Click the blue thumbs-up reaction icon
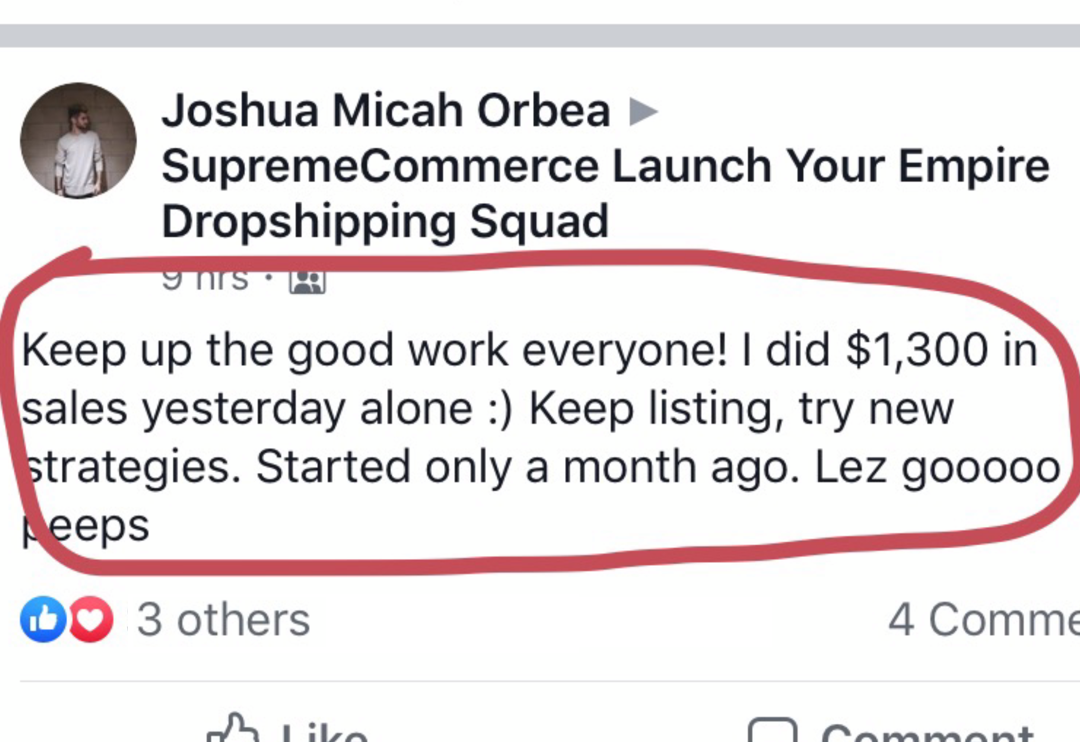Screen dimensions: 1080x742 coord(41,620)
